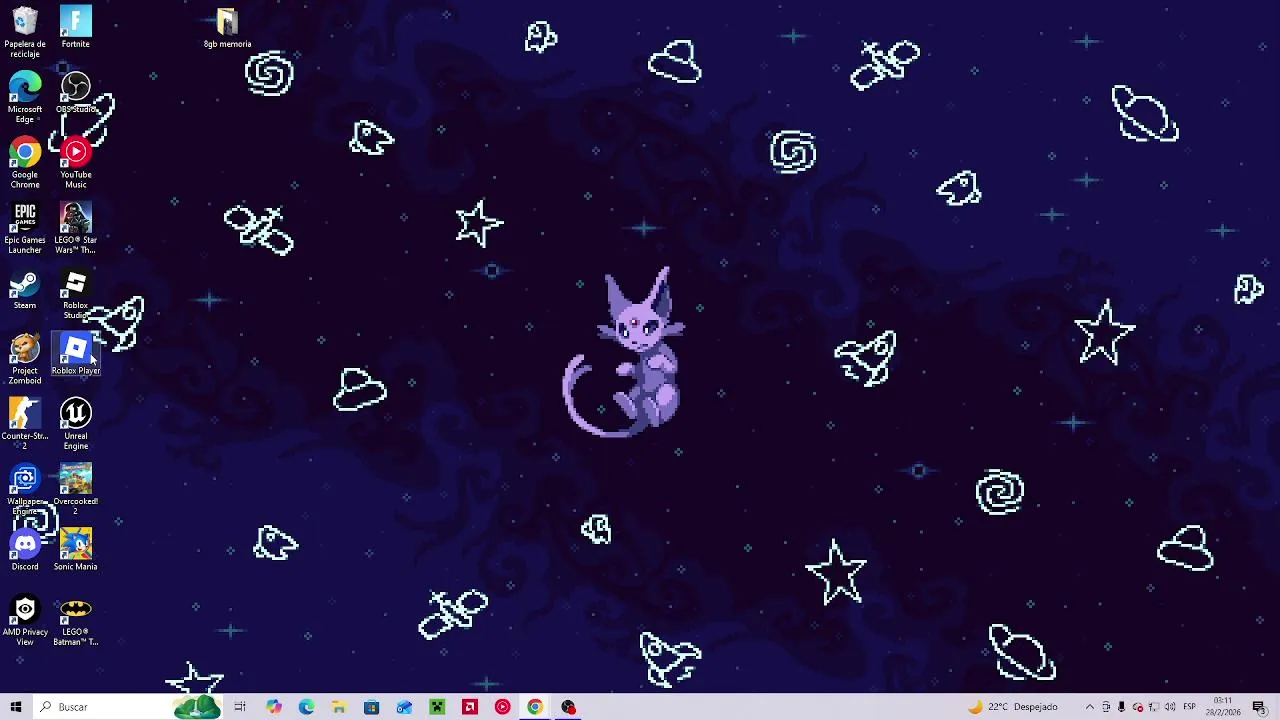1280x720 pixels.
Task: Select the AMD Privacy View shortcut
Action: [x=25, y=621]
